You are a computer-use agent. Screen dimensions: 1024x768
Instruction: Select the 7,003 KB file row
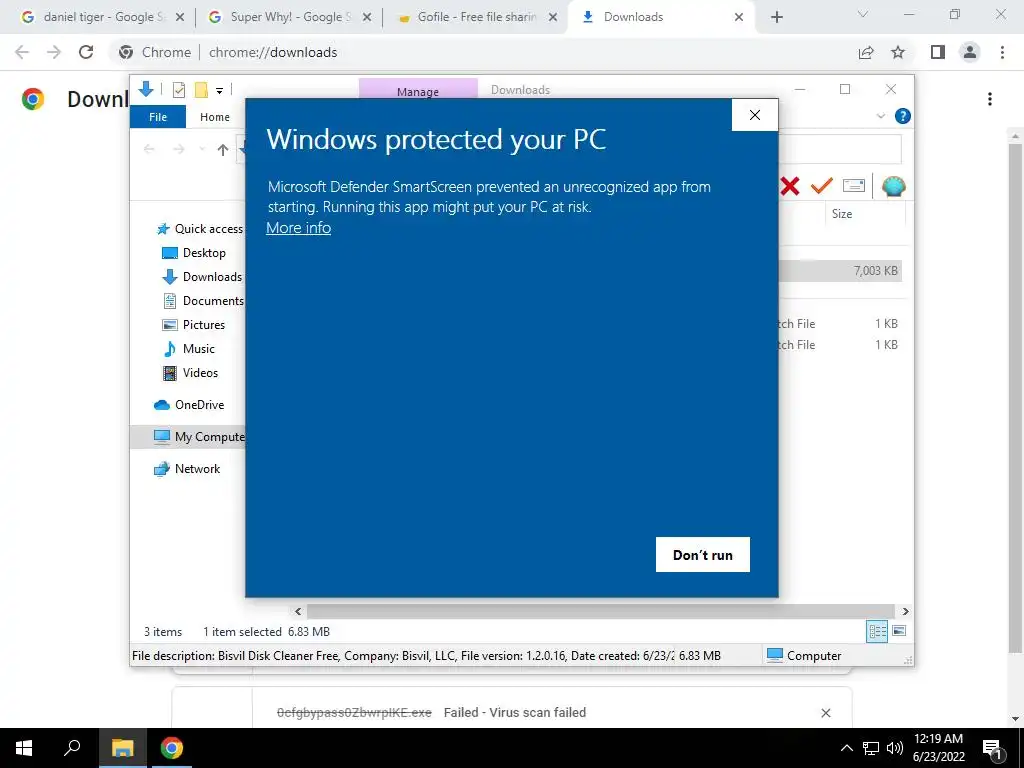click(840, 271)
